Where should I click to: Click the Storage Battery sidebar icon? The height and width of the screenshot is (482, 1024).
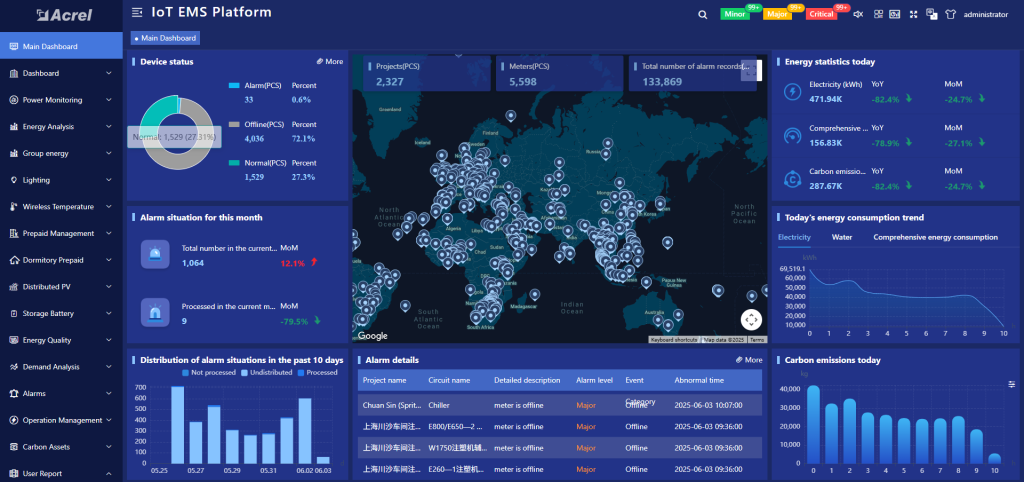click(x=14, y=313)
